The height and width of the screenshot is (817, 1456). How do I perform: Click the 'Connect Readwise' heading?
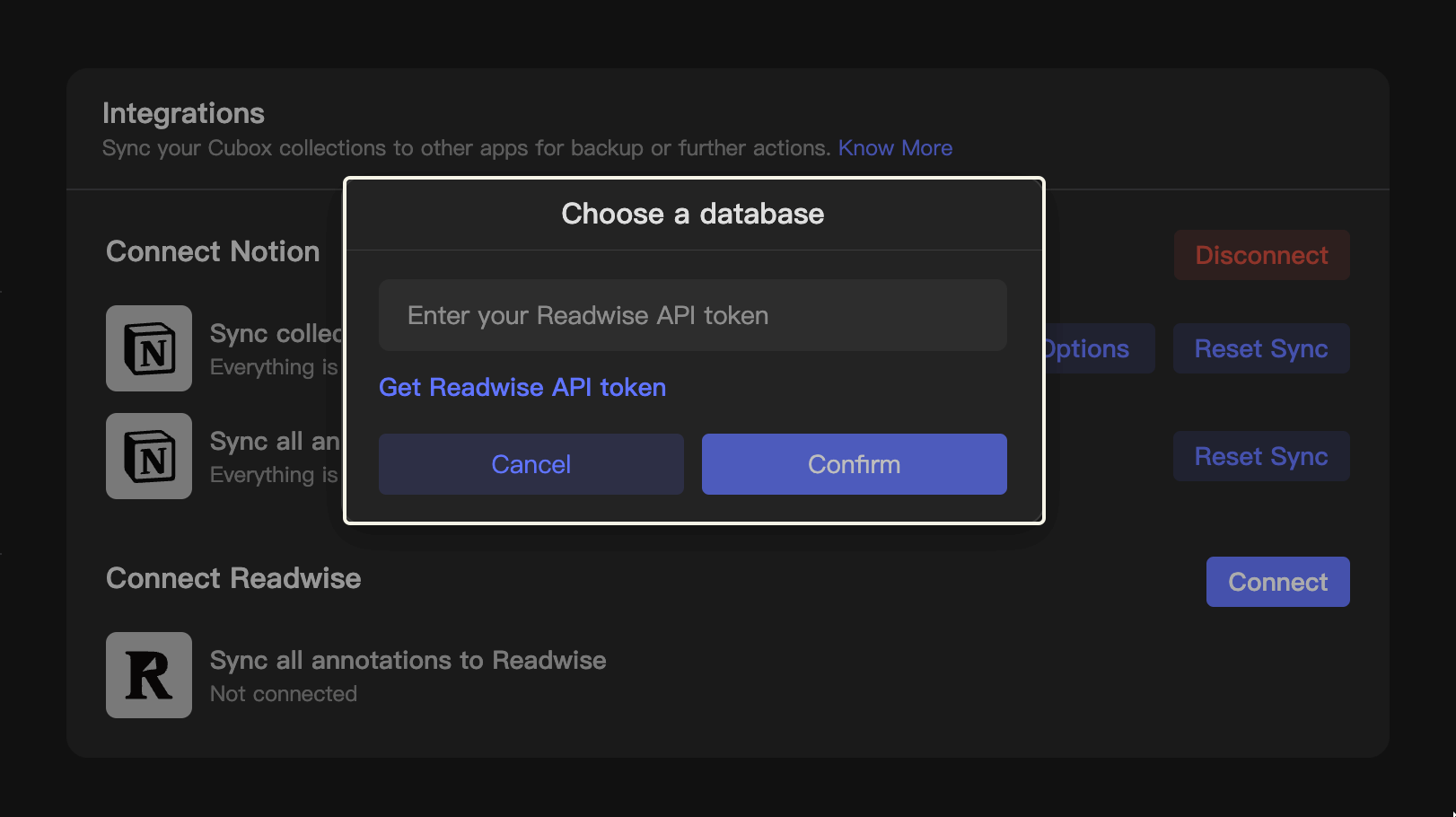[233, 578]
